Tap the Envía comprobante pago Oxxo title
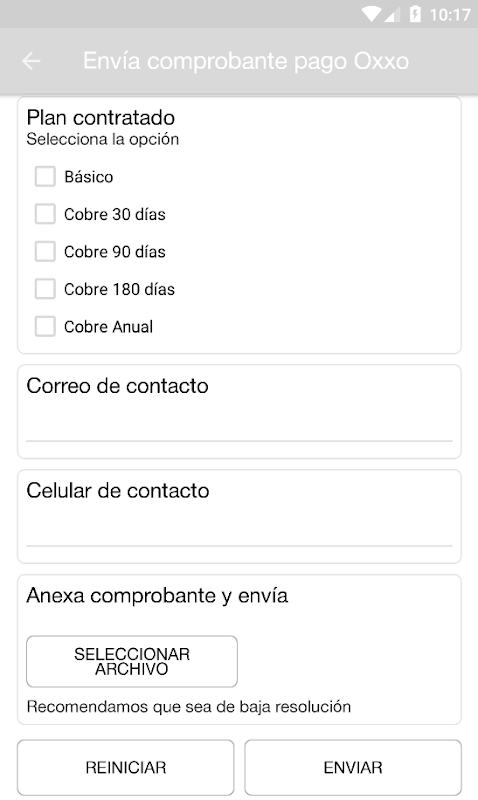Image resolution: width=478 pixels, height=800 pixels. (246, 61)
